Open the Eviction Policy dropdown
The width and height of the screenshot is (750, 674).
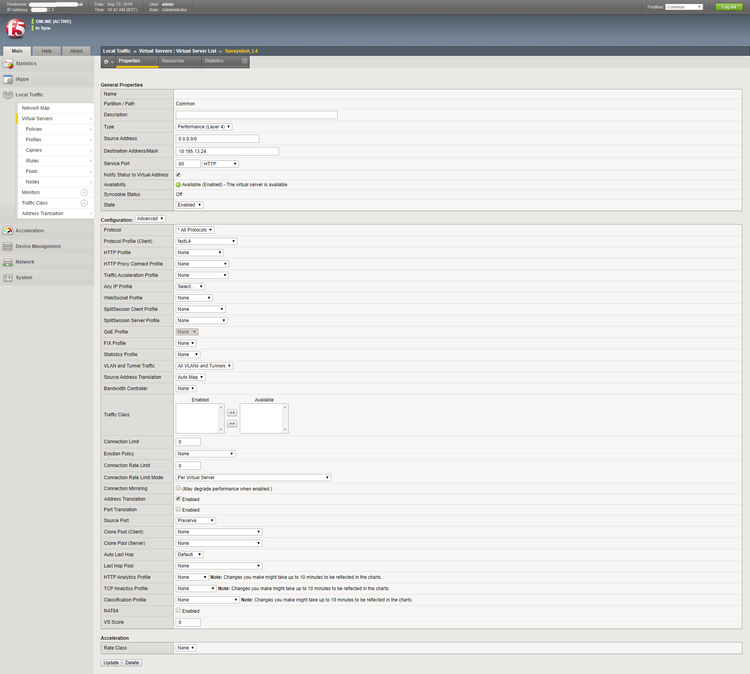point(206,453)
